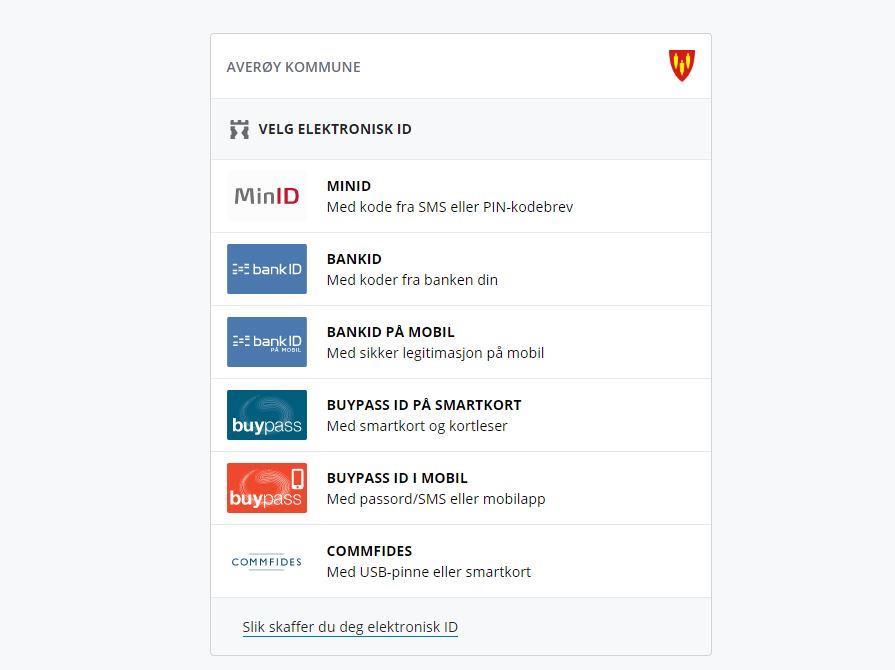This screenshot has width=895, height=670.
Task: Click the Commfides logo
Action: pos(267,561)
